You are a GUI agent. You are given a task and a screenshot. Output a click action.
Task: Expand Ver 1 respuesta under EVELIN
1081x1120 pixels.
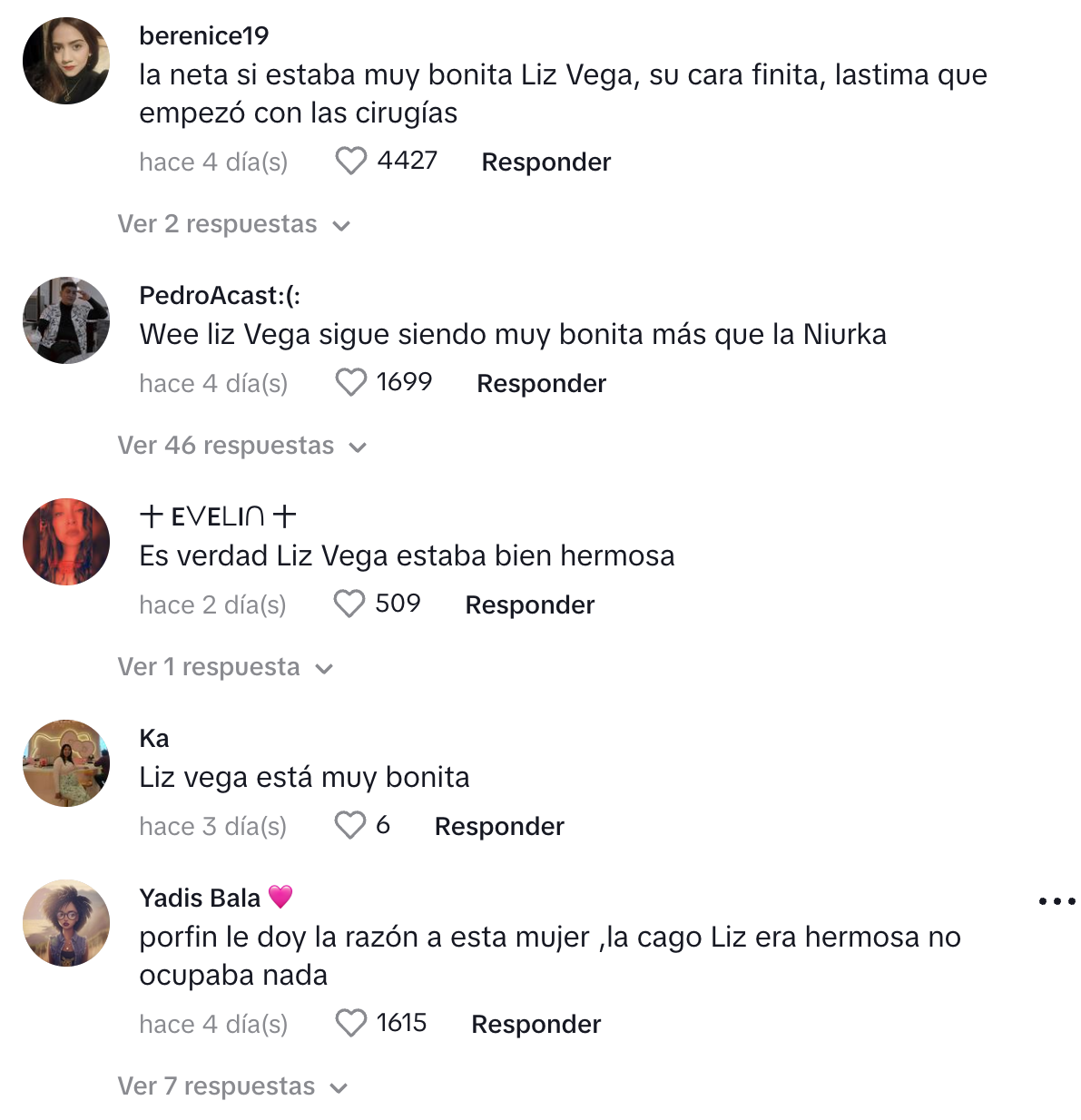pos(226,667)
